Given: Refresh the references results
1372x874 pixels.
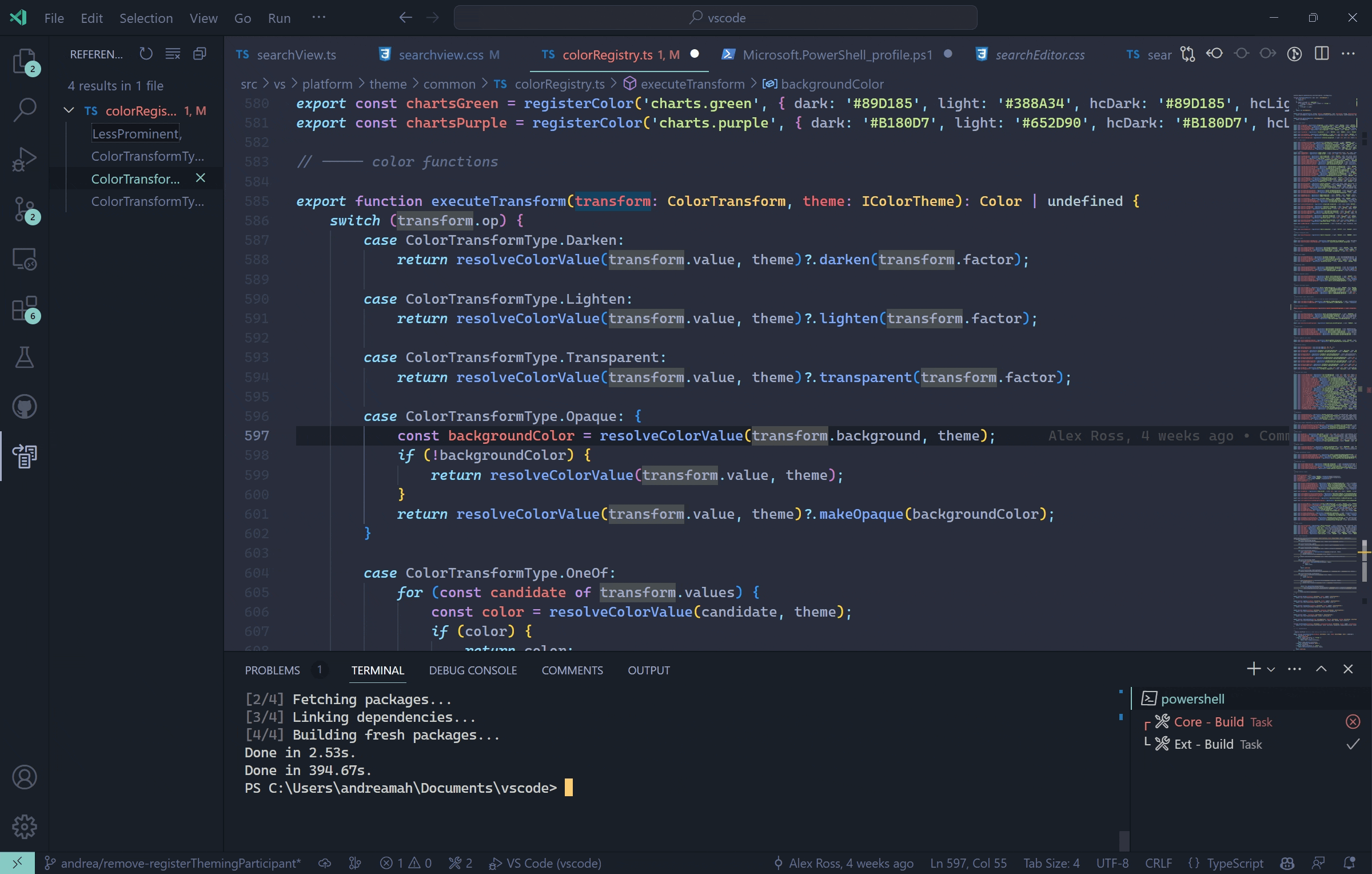Looking at the screenshot, I should [x=146, y=54].
